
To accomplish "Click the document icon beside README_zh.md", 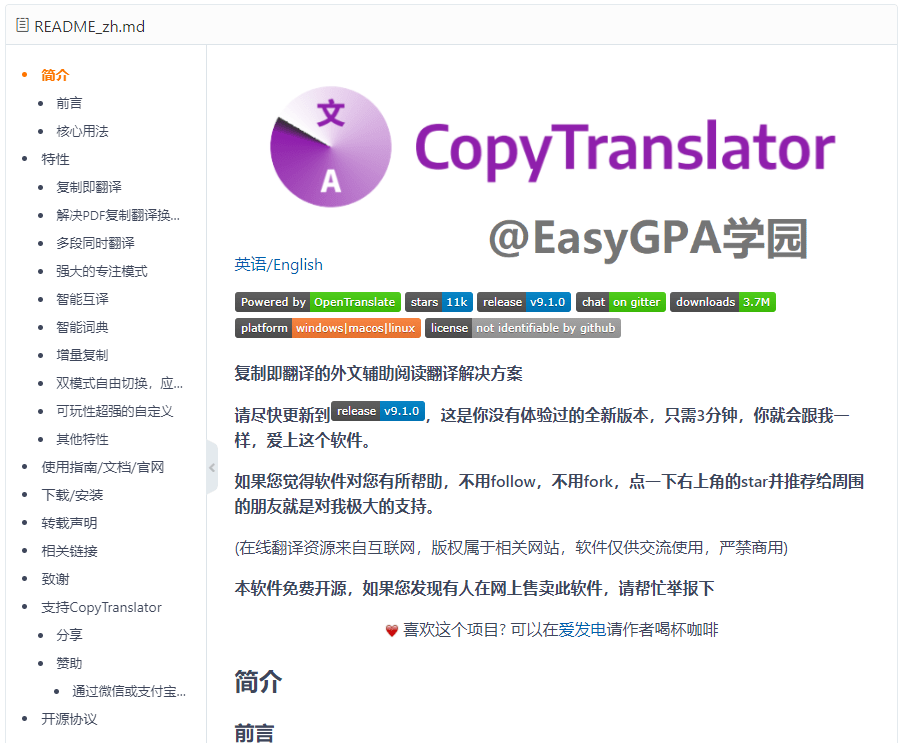I will click(22, 25).
